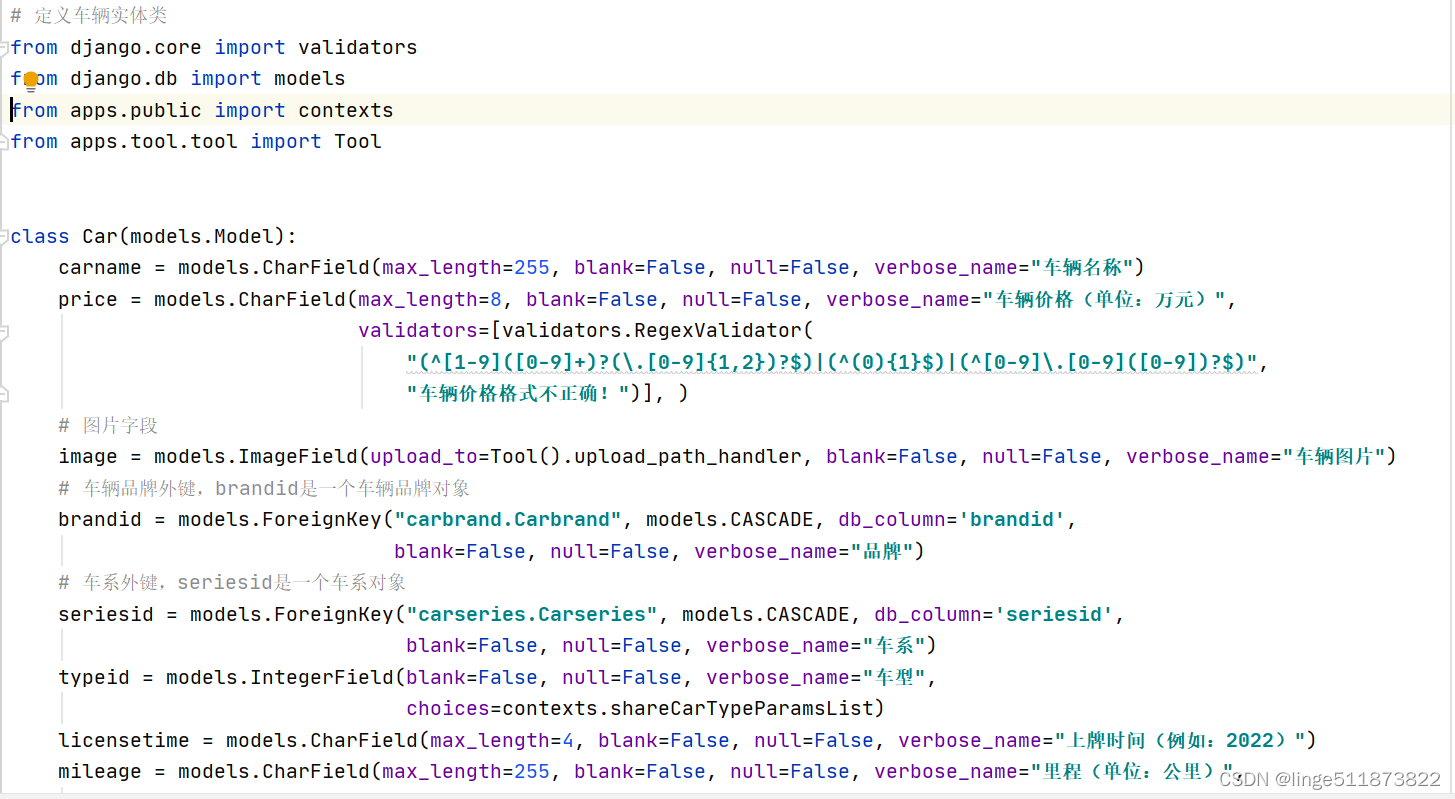Click "choices" keyword argument

(448, 708)
